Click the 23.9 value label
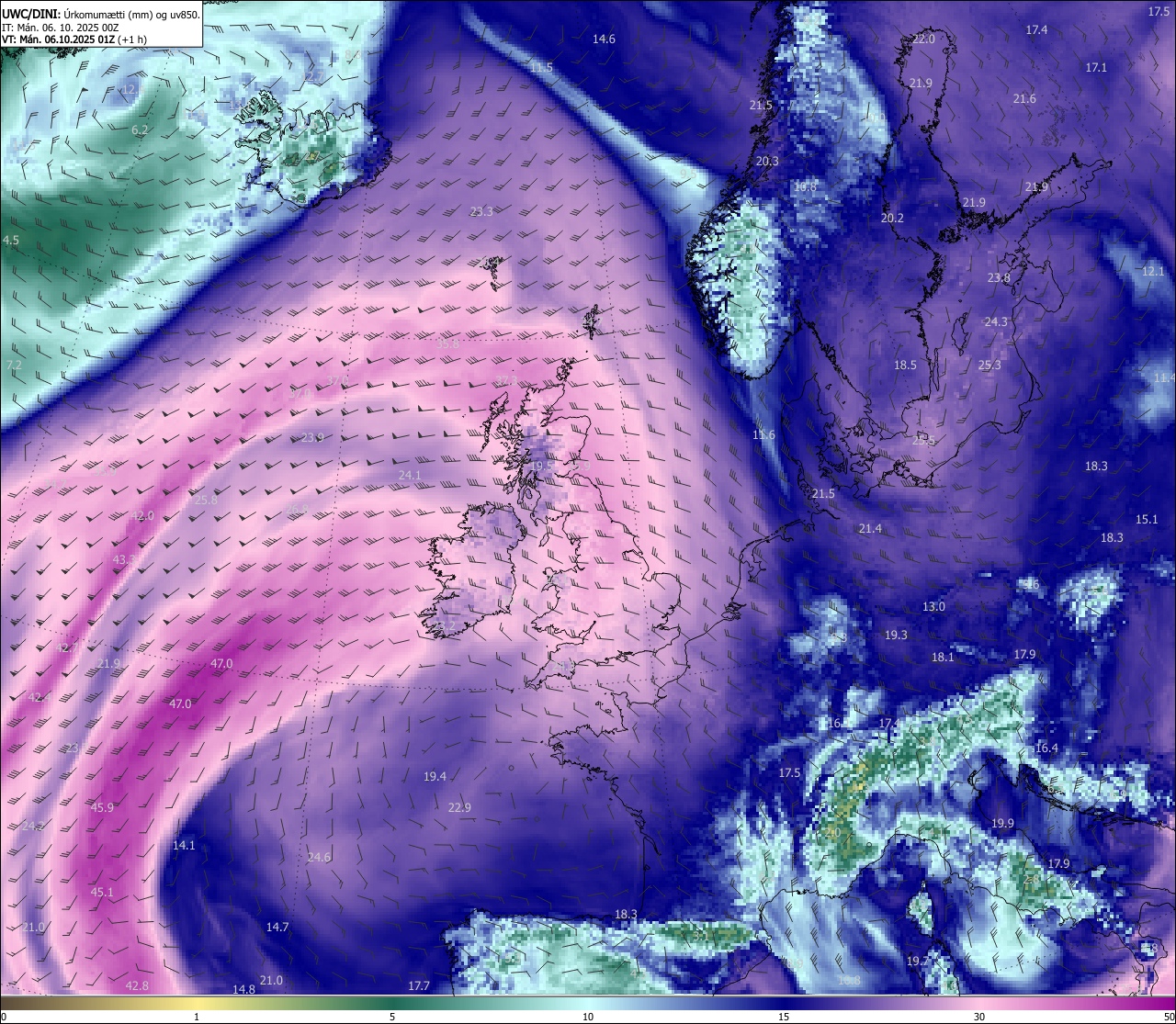1176x1024 pixels. (x=312, y=438)
